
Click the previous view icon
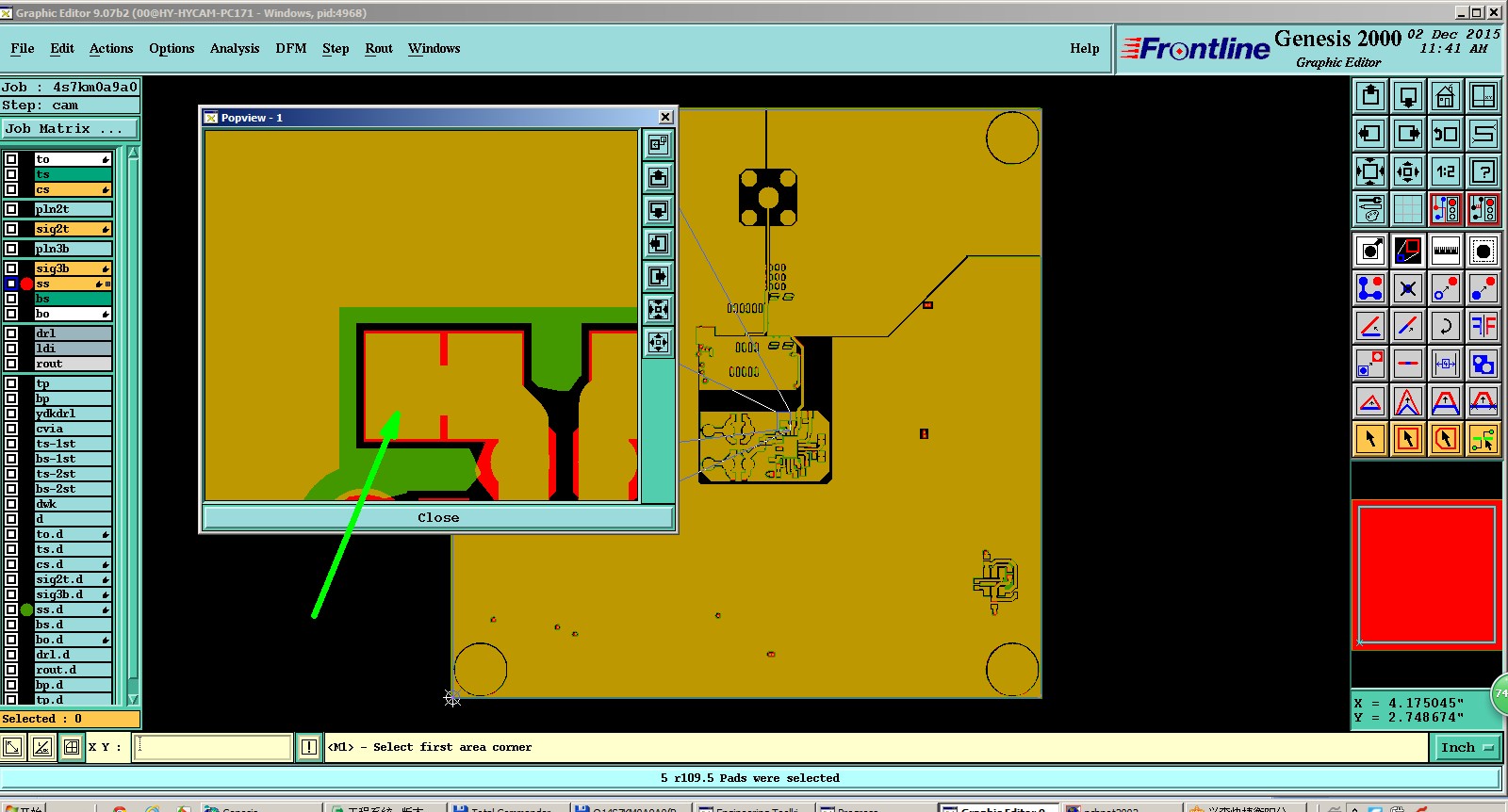[x=1446, y=134]
